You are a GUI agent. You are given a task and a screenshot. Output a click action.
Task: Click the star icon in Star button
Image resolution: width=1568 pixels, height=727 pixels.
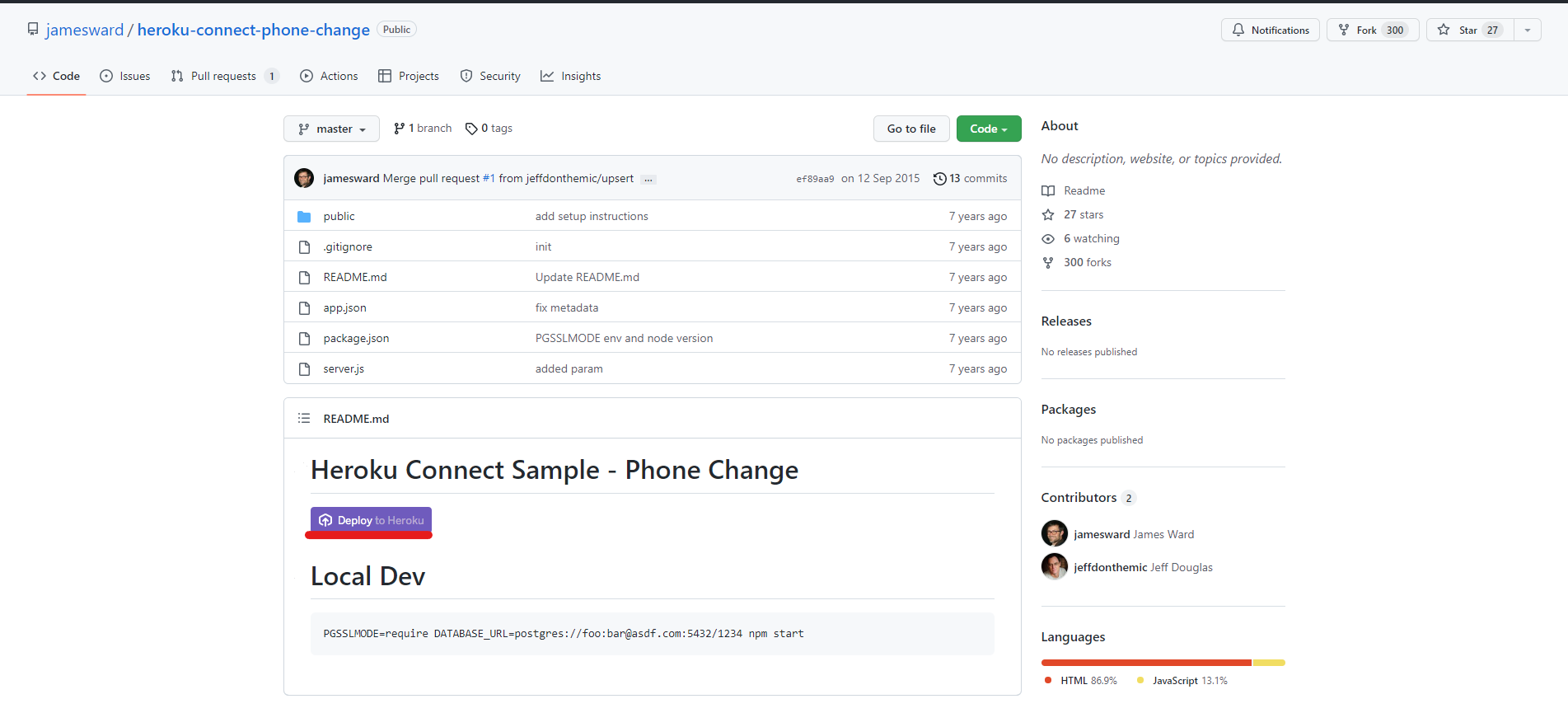(x=1444, y=30)
